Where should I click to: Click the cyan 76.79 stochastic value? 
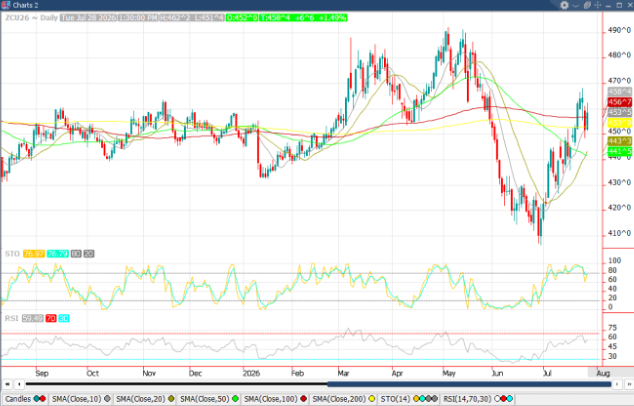click(57, 254)
